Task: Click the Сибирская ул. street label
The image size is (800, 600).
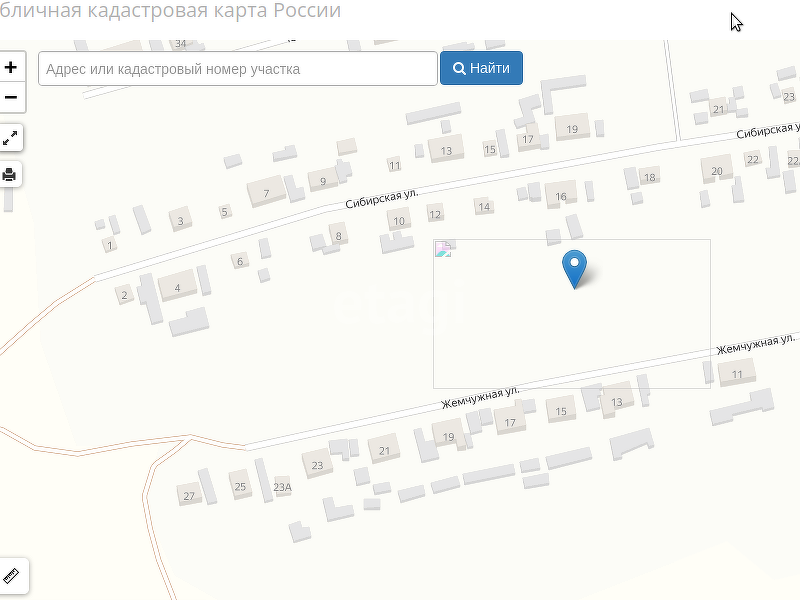Action: (x=382, y=199)
